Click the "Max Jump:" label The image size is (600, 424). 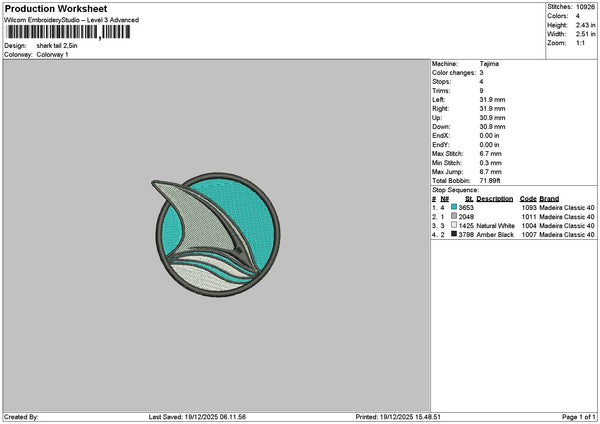point(447,172)
